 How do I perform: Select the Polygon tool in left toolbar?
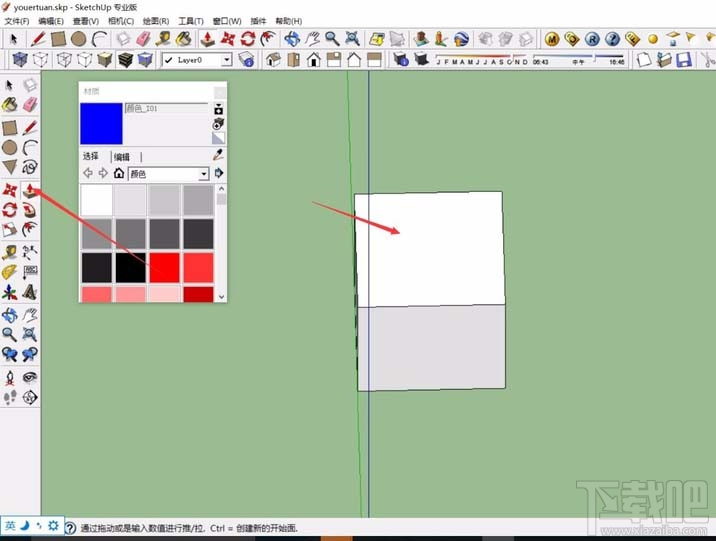pos(10,168)
